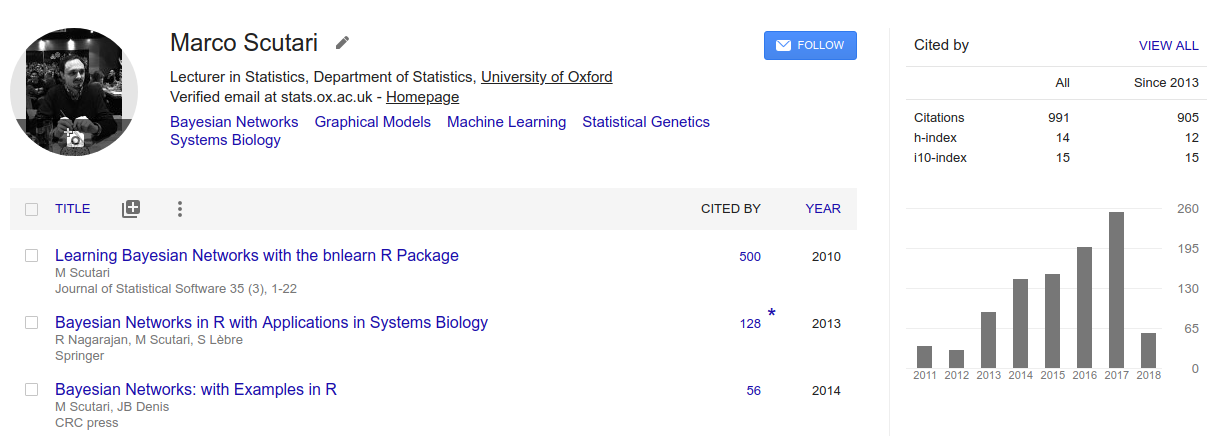Select the Systems Biology interest tag

[225, 140]
